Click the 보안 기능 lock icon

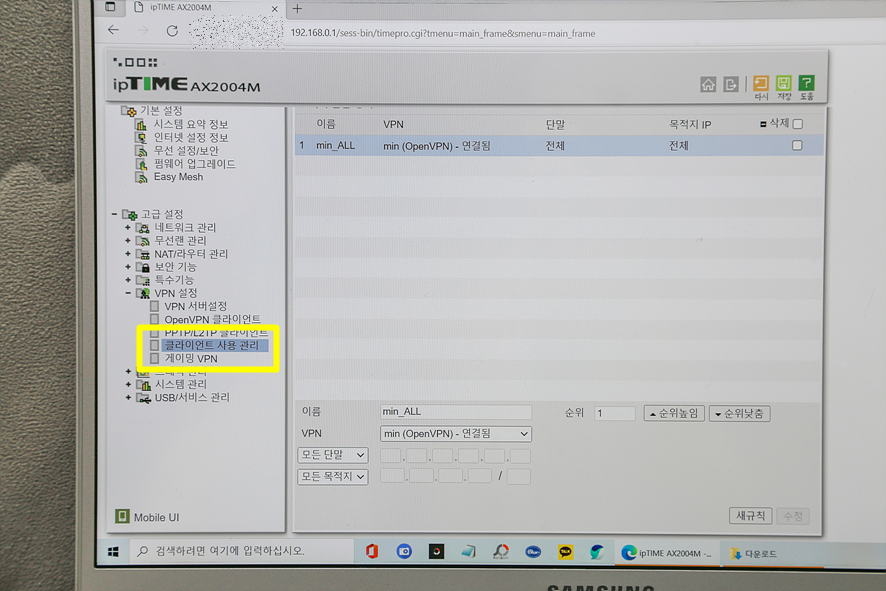142,267
